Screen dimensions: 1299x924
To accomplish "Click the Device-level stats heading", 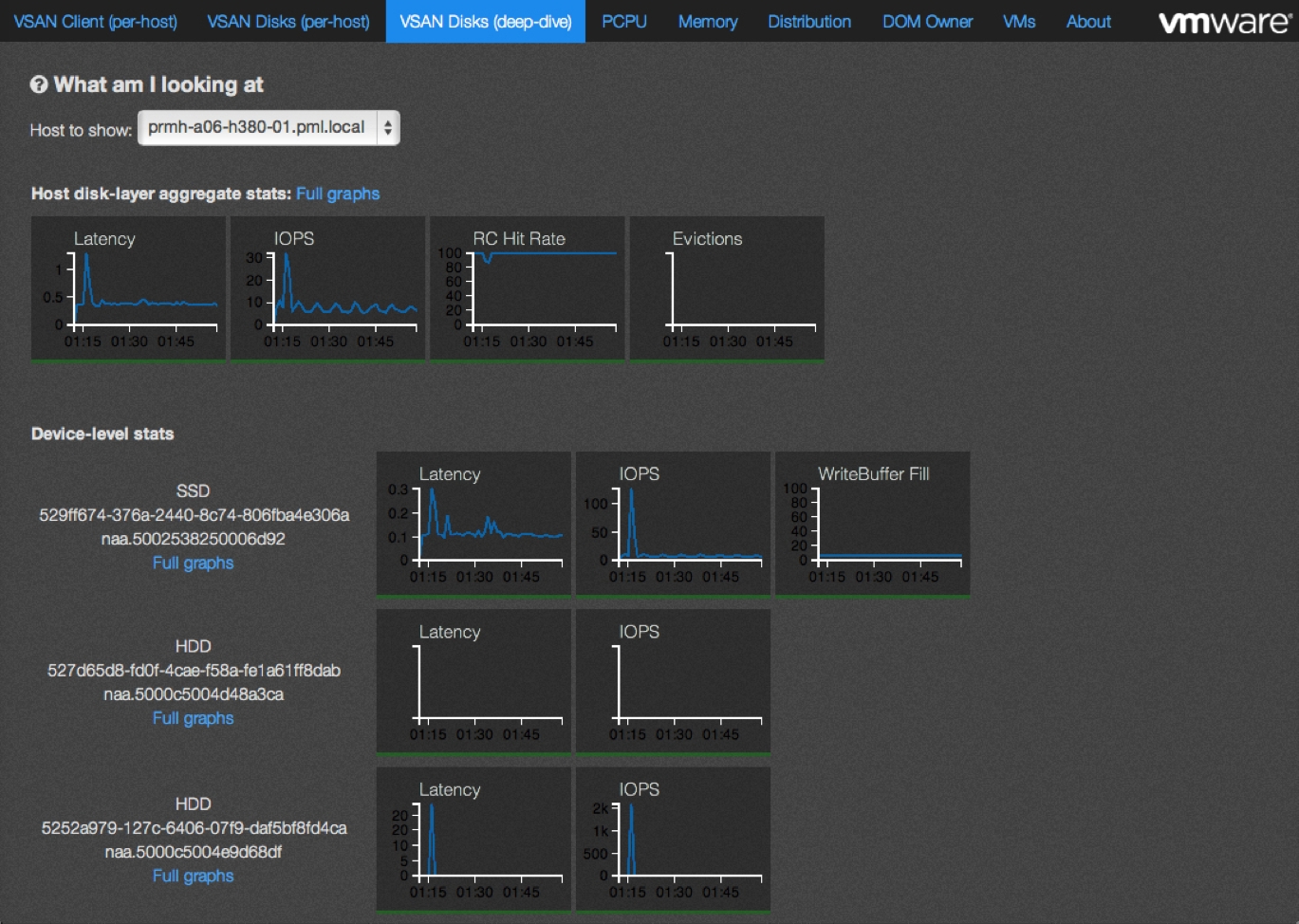I will (x=102, y=434).
